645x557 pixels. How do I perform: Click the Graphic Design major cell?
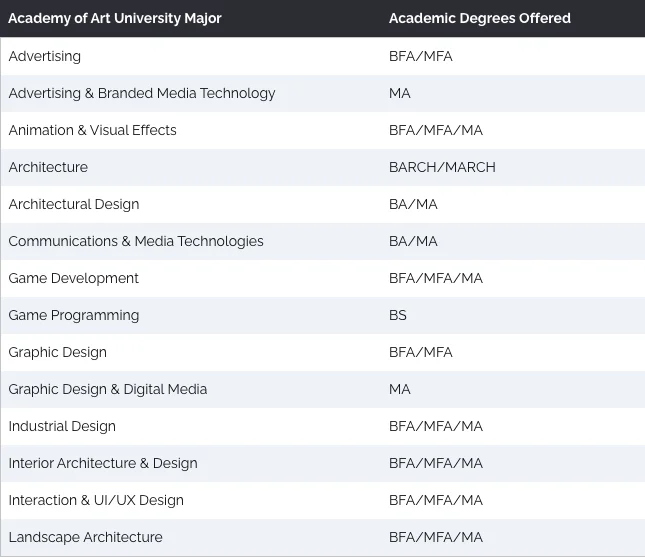57,352
